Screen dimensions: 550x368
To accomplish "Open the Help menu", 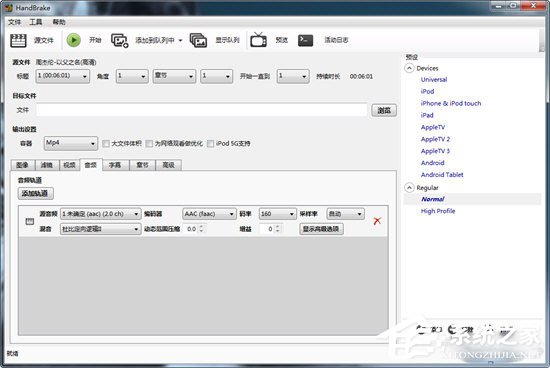I will (x=59, y=22).
